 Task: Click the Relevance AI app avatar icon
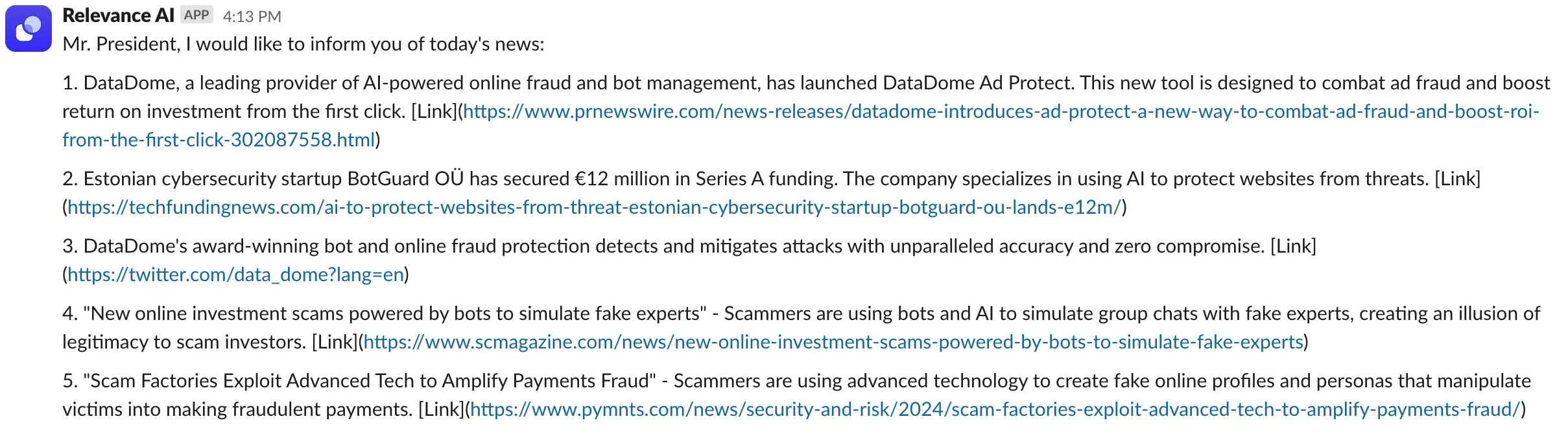29,29
